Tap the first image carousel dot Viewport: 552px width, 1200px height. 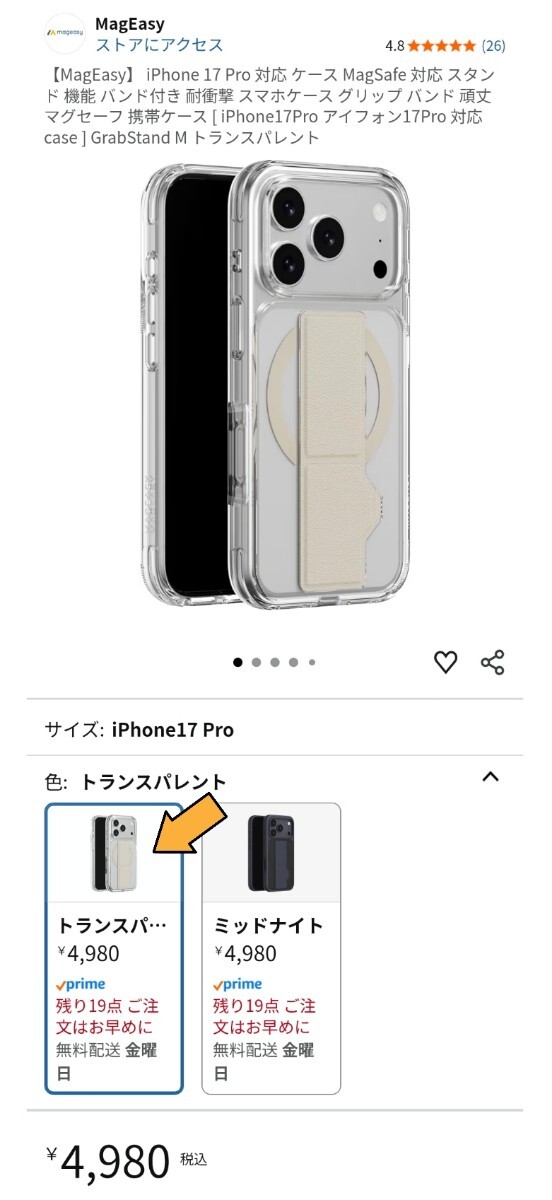(238, 662)
